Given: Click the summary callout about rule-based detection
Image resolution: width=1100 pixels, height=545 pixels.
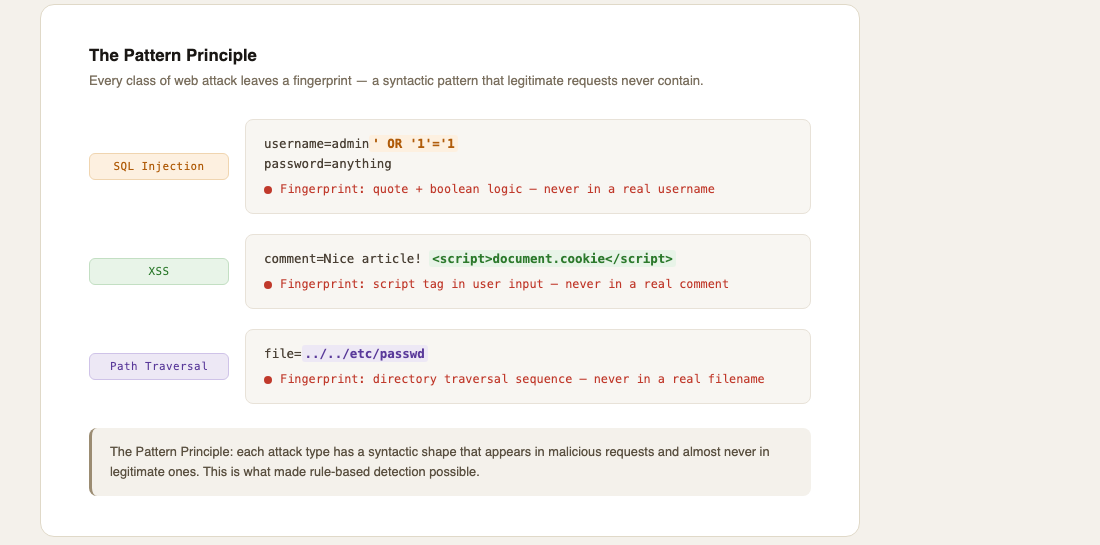Looking at the screenshot, I should (450, 462).
